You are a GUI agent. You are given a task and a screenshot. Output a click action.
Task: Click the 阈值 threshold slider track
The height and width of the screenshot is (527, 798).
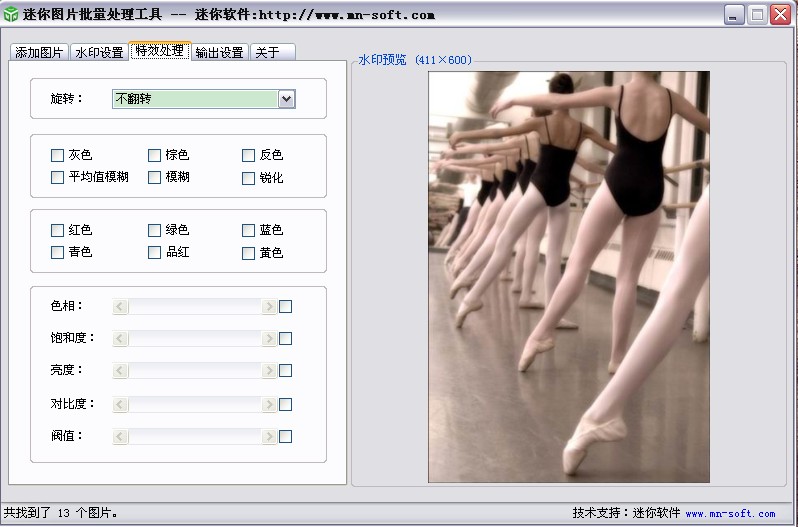[x=194, y=436]
